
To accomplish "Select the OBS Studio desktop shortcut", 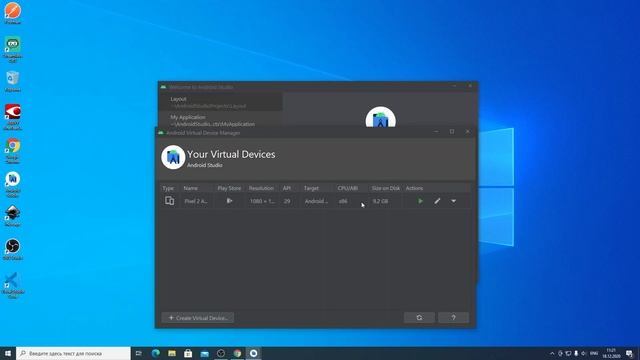I will [x=13, y=249].
